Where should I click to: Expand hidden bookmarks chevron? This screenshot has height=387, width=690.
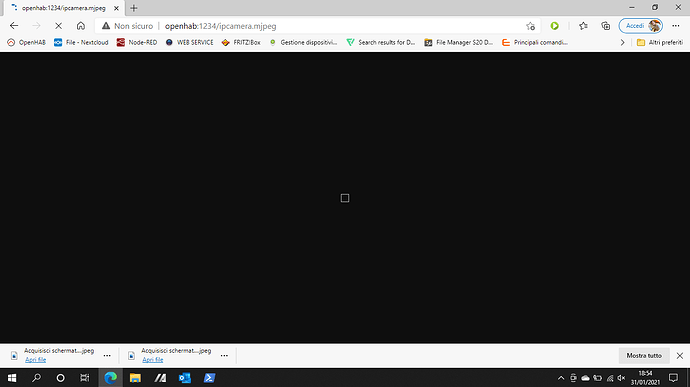point(622,42)
